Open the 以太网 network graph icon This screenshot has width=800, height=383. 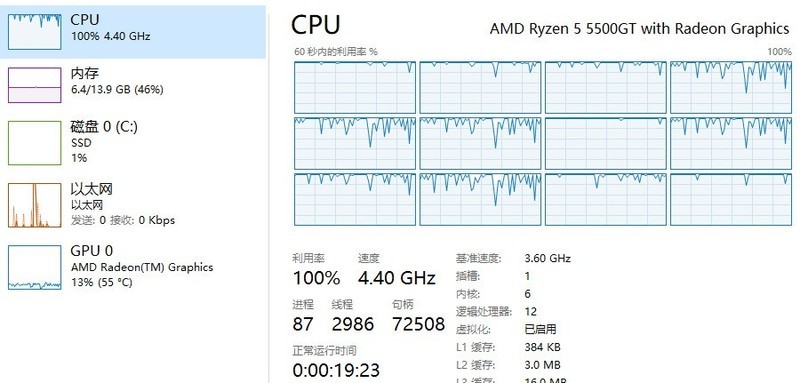[x=35, y=205]
